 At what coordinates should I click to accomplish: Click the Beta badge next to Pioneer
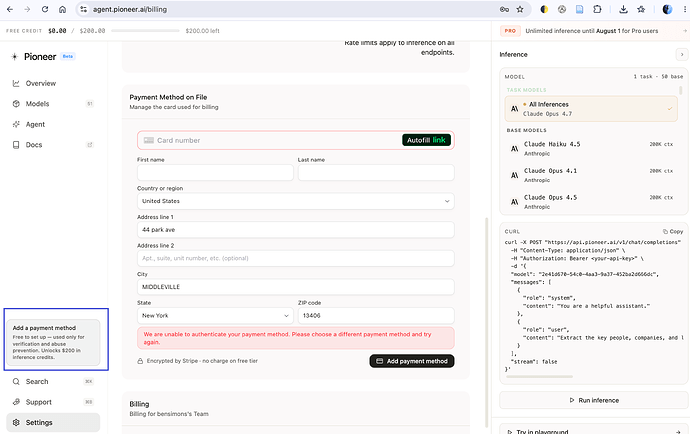68,56
